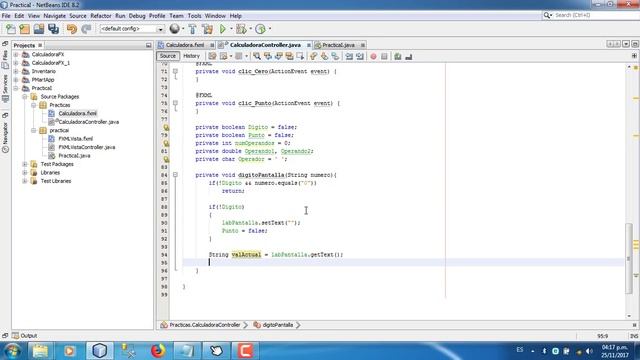Select the PMartApp project

tap(43, 80)
